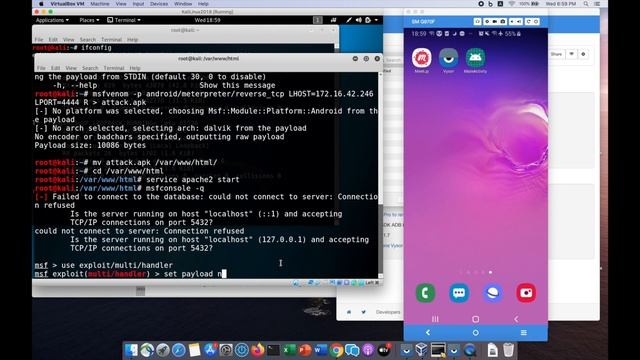Click Vysor home circle in blue bar
640x360 pixels.
click(476, 333)
